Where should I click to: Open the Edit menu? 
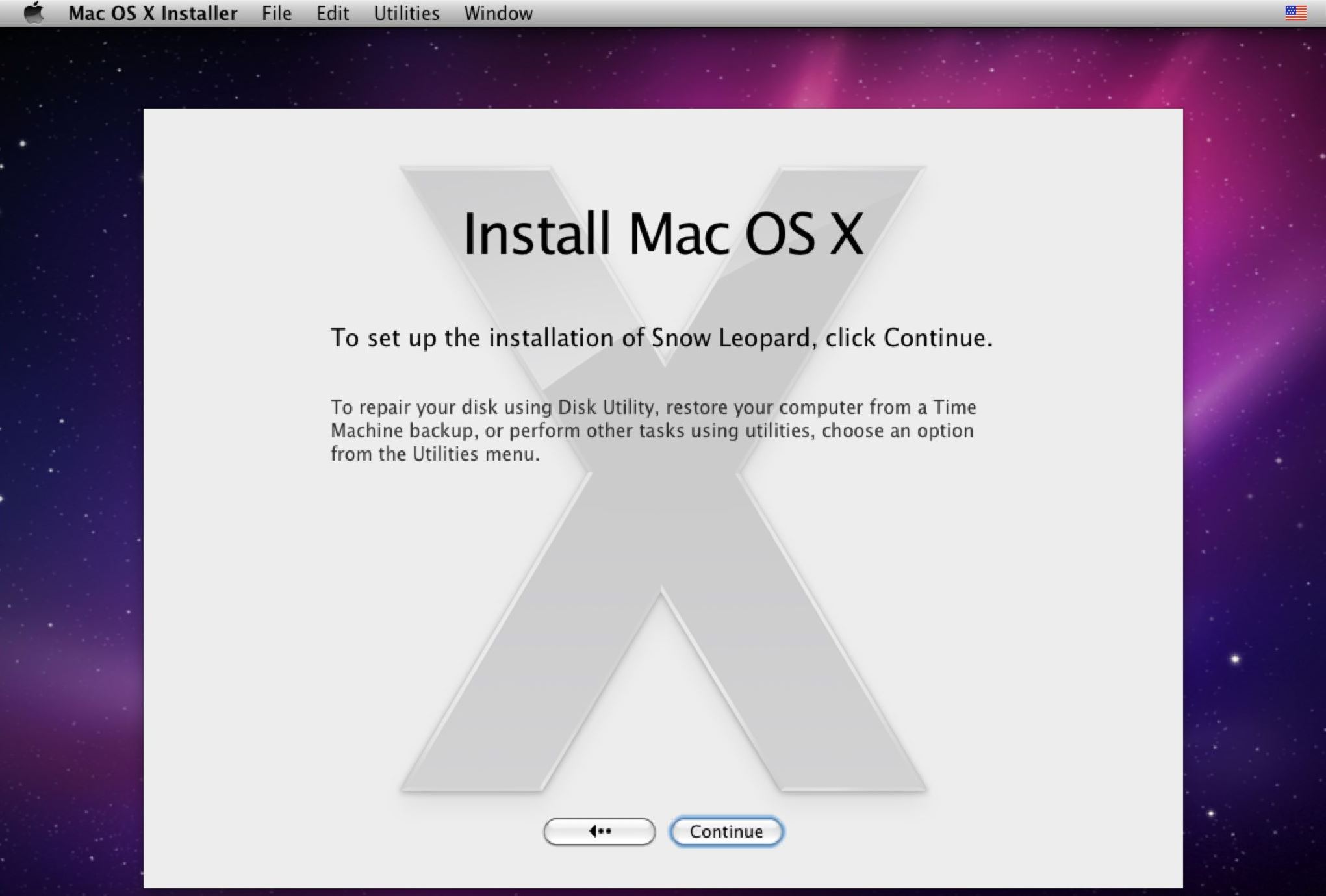(x=332, y=13)
